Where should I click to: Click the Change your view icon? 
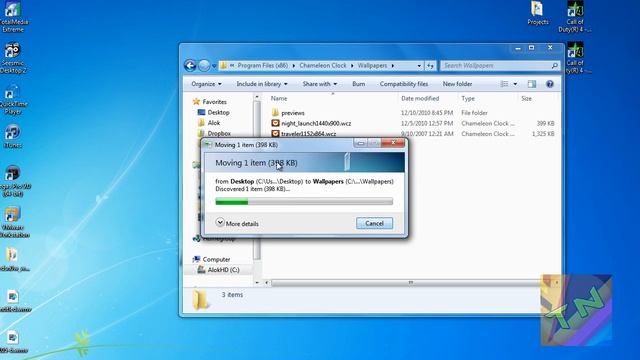click(504, 84)
